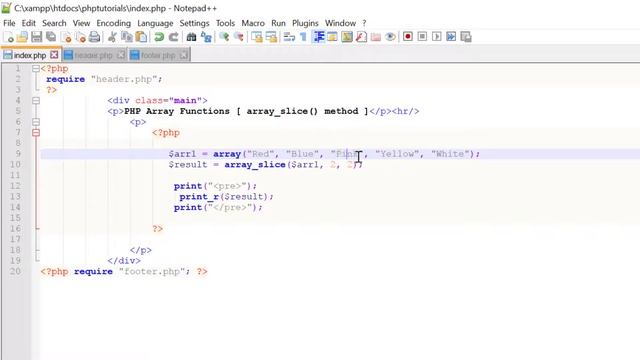
Task: Click "footer.php" string on line 20
Action: [152, 271]
